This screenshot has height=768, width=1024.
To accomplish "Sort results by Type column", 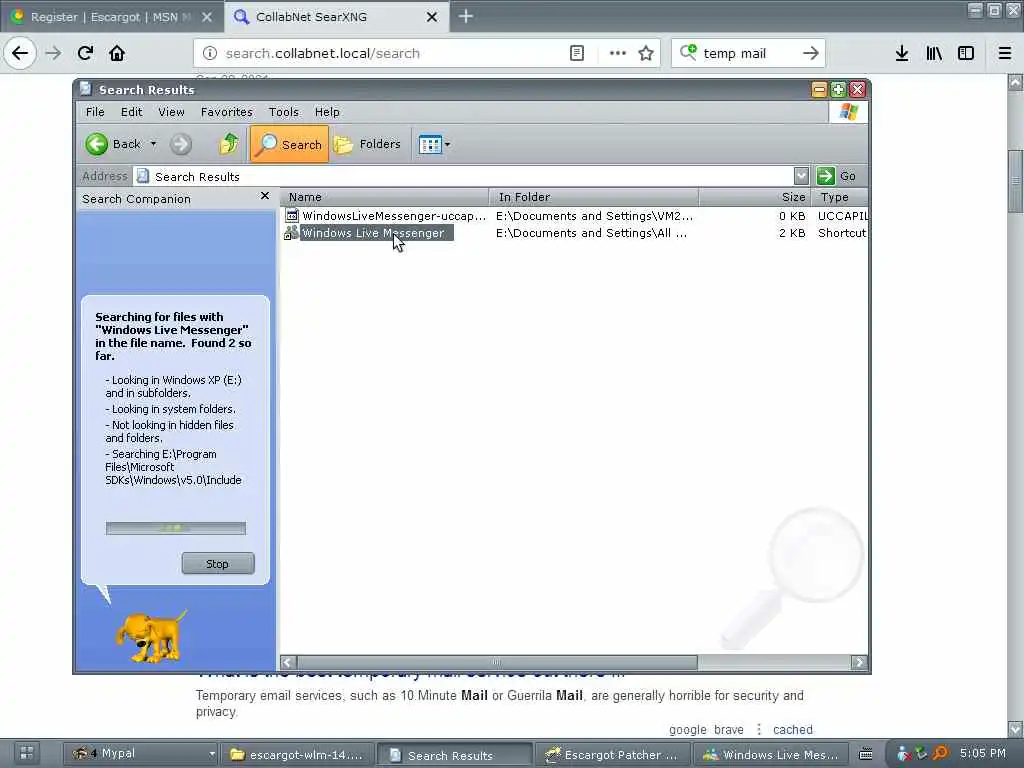I will [x=840, y=197].
